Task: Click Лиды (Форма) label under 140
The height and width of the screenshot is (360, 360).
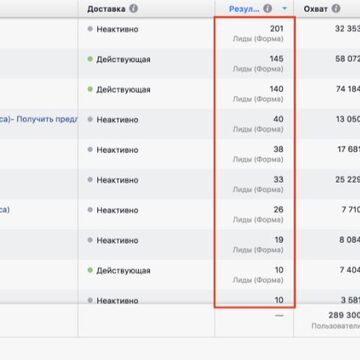Action: point(258,99)
